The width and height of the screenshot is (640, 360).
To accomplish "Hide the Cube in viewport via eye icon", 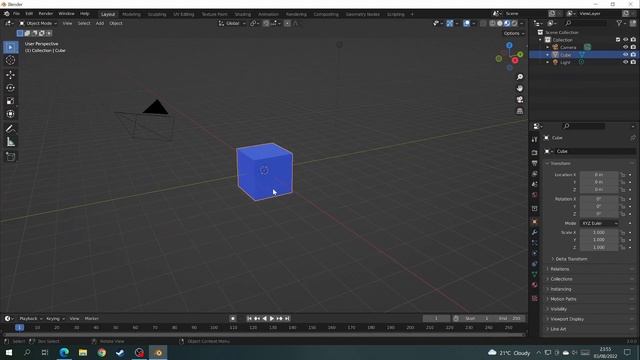I will coord(625,55).
